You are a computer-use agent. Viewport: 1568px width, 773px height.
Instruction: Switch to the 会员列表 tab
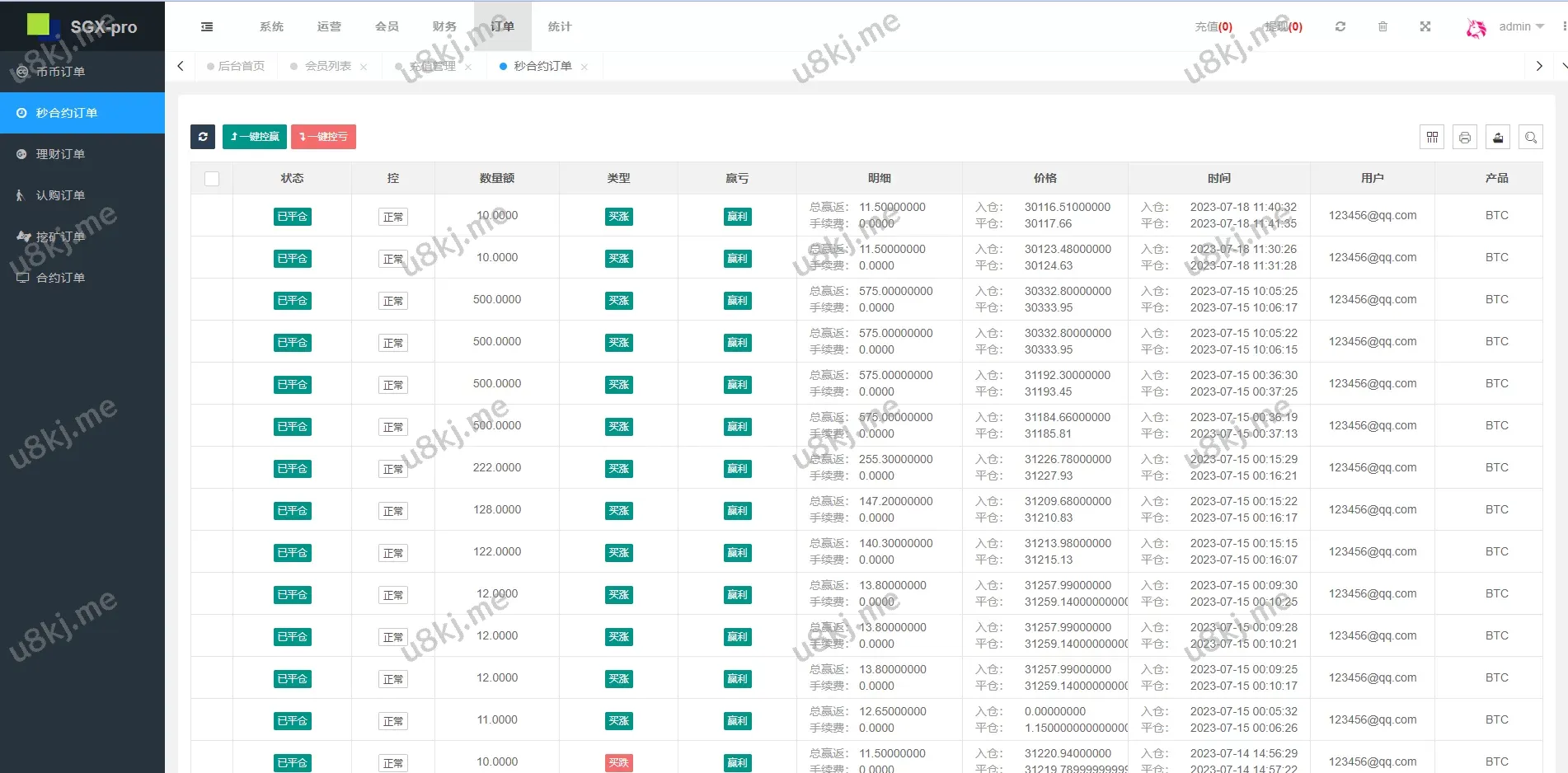tap(327, 67)
